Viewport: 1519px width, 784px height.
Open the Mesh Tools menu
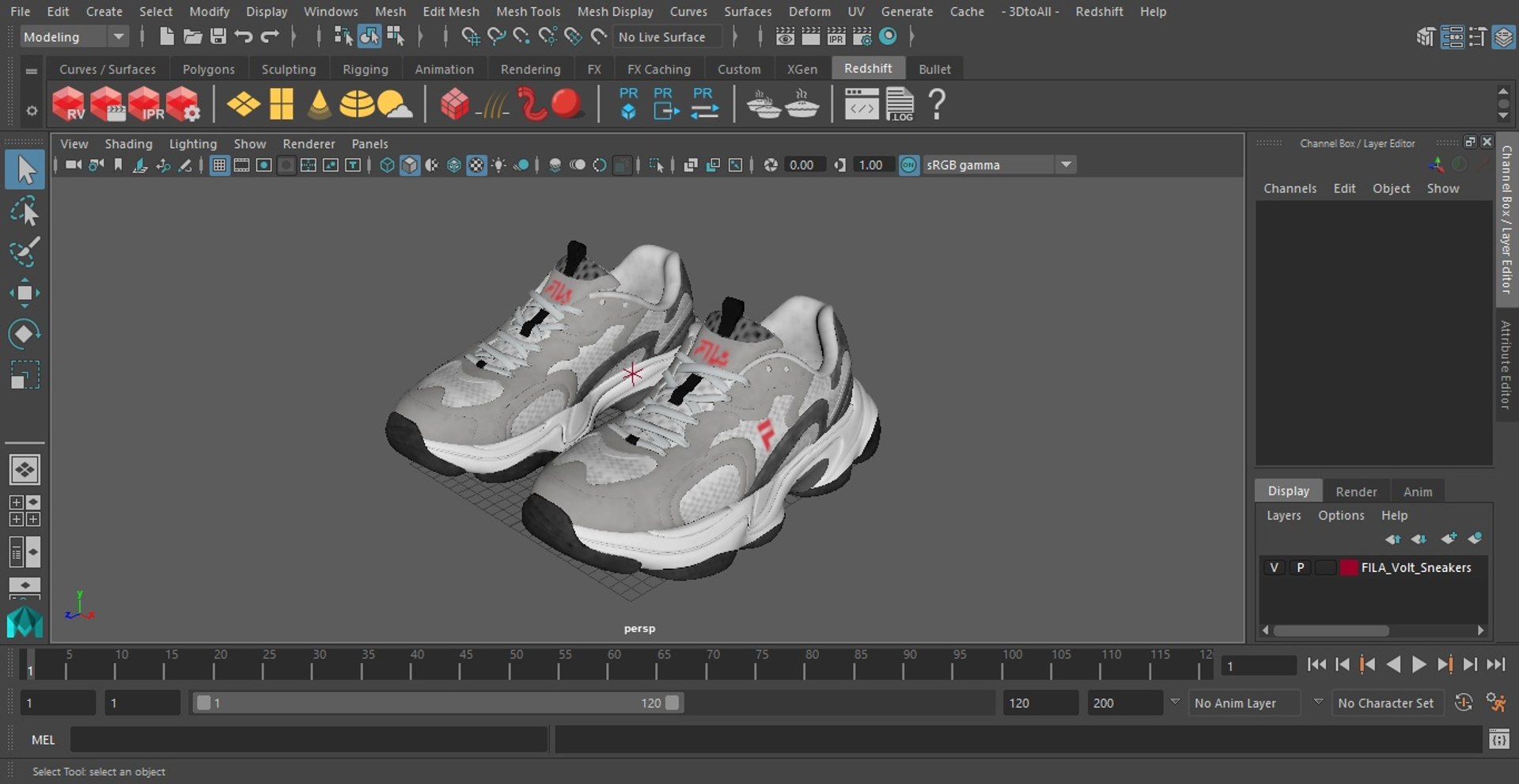[528, 11]
